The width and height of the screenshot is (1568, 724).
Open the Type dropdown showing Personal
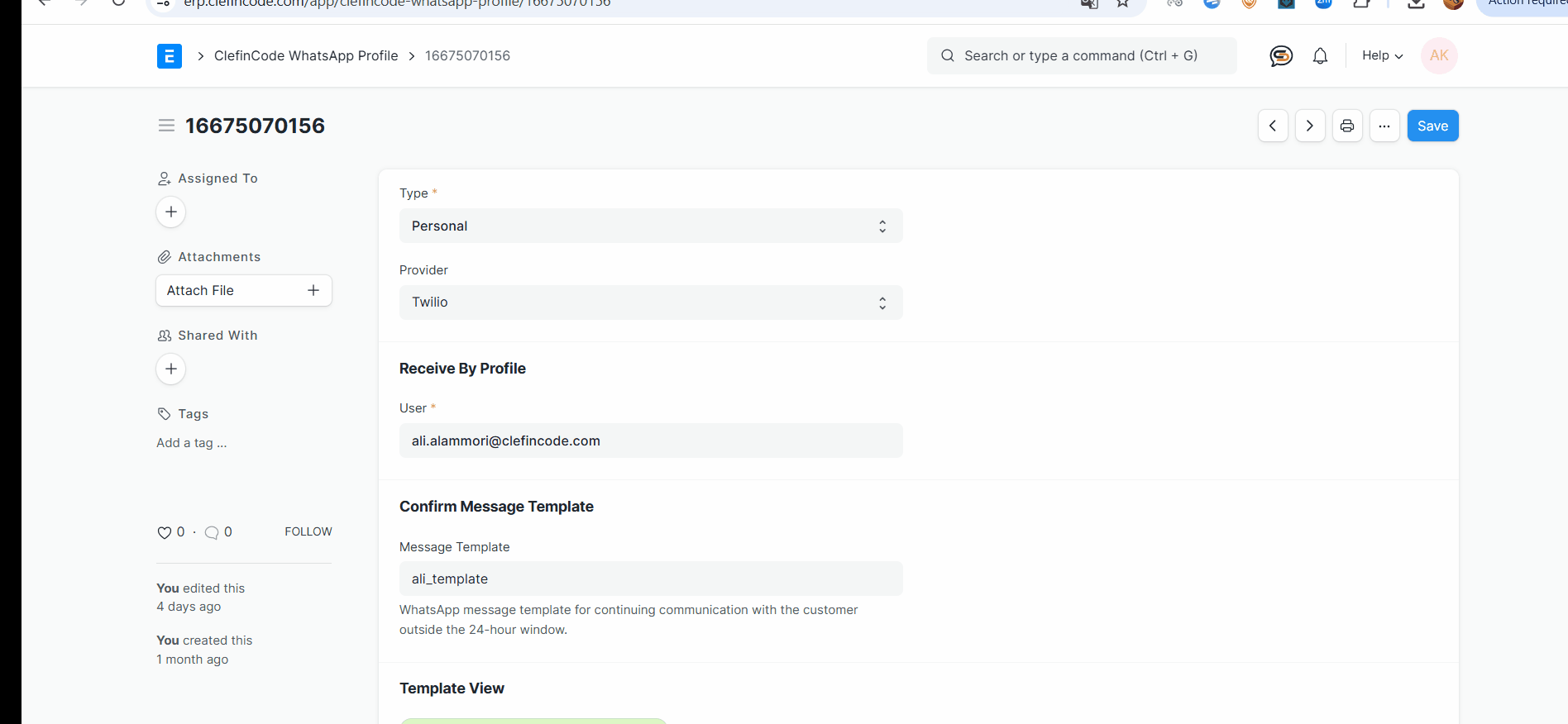point(650,226)
